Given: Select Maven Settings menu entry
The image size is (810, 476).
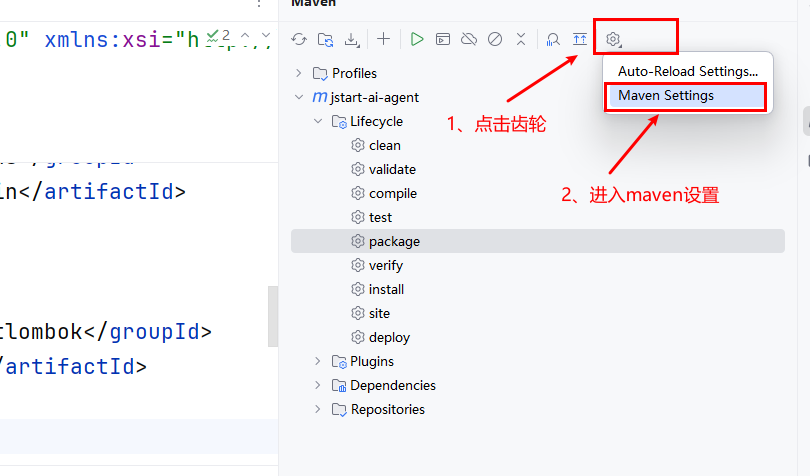Looking at the screenshot, I should [x=688, y=96].
